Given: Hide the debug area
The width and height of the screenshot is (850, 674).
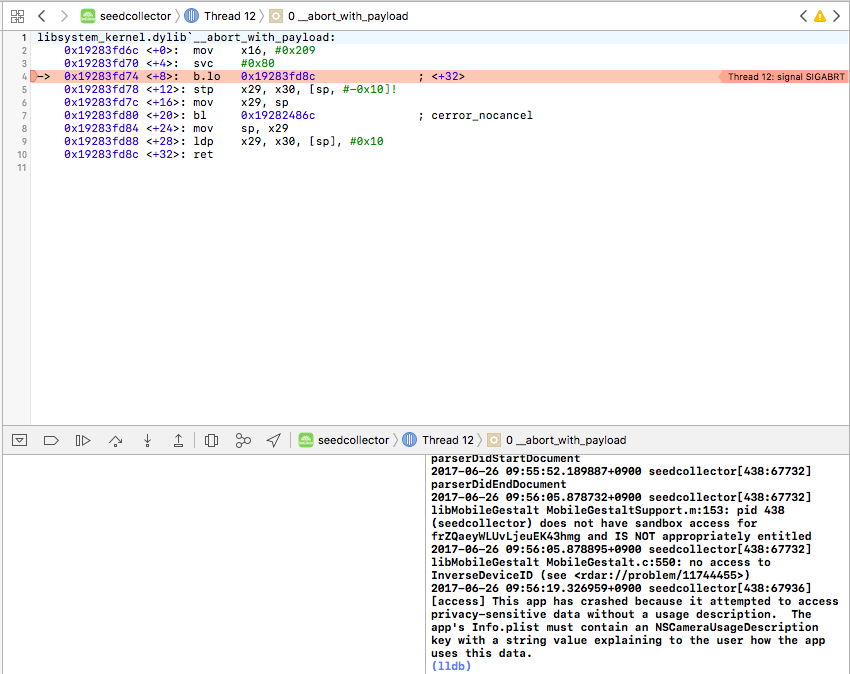Looking at the screenshot, I should point(19,440).
